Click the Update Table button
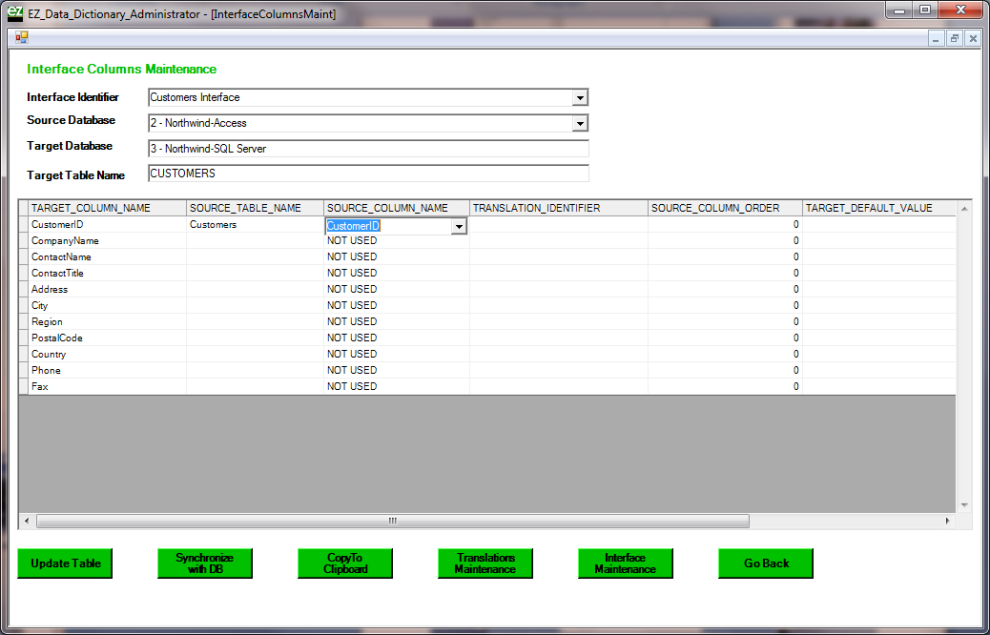The width and height of the screenshot is (990, 635). 65,563
